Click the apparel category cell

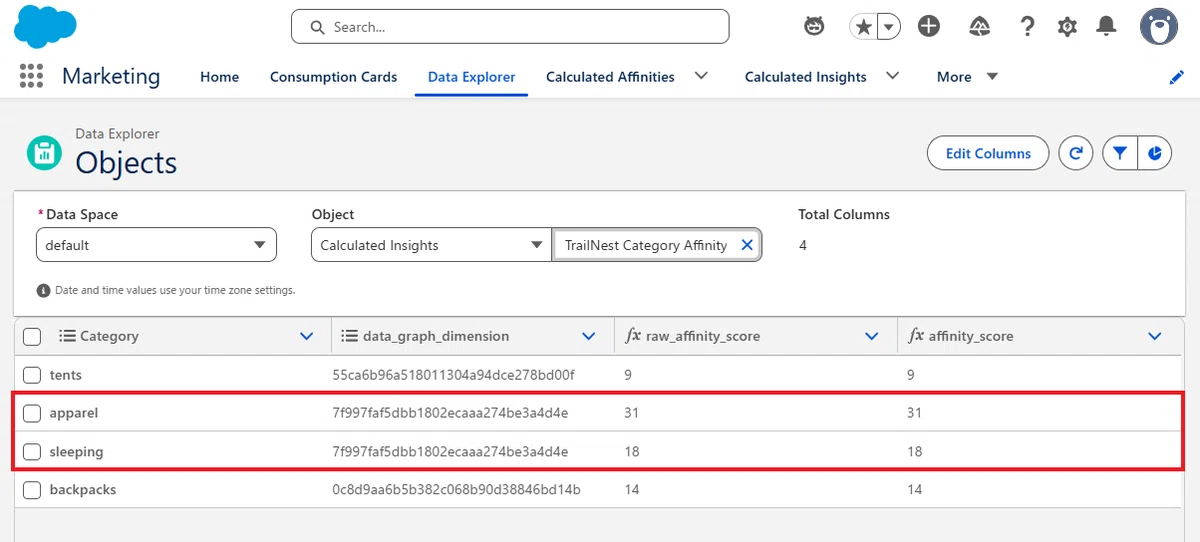(74, 413)
